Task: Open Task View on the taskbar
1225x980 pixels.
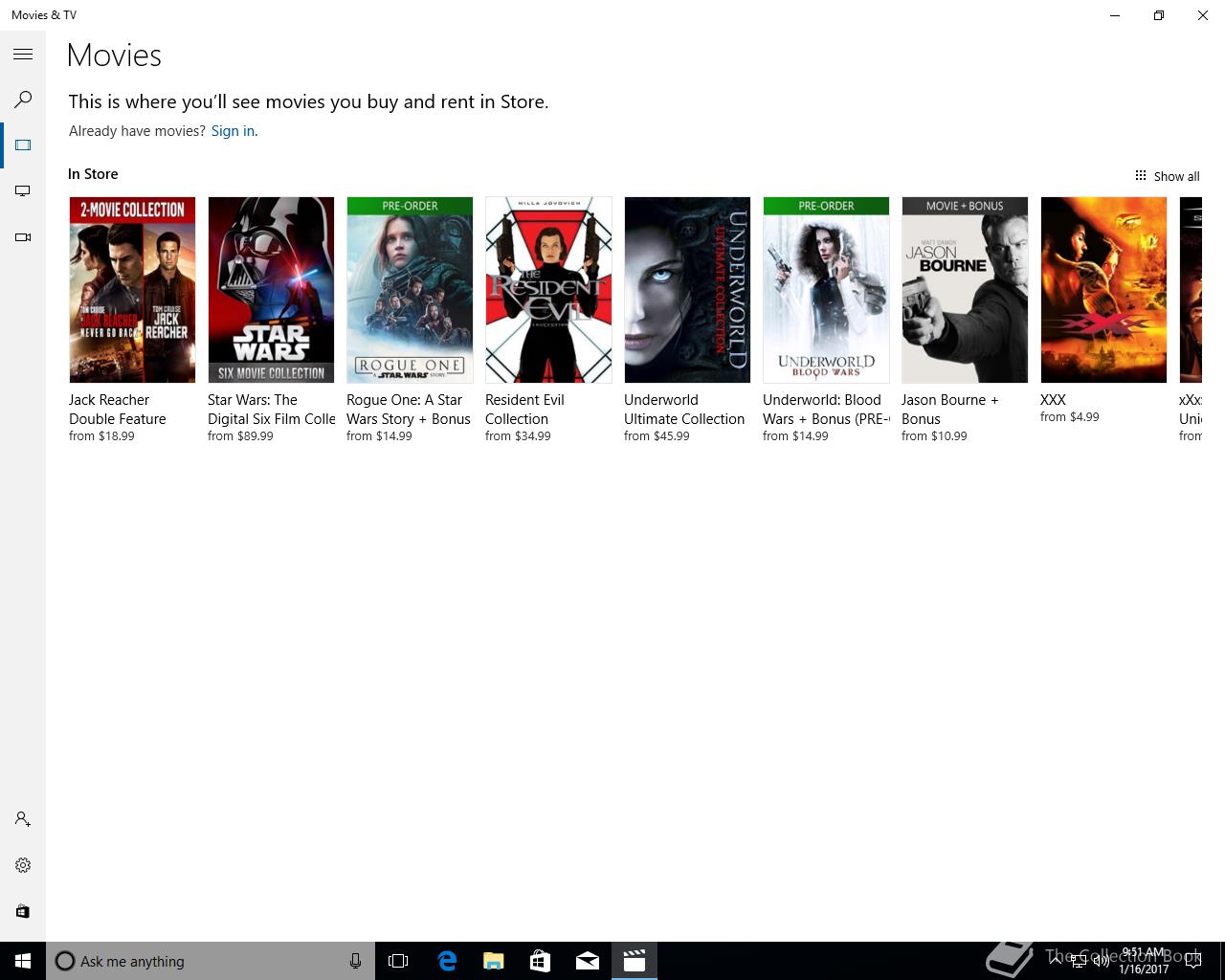Action: point(398,961)
